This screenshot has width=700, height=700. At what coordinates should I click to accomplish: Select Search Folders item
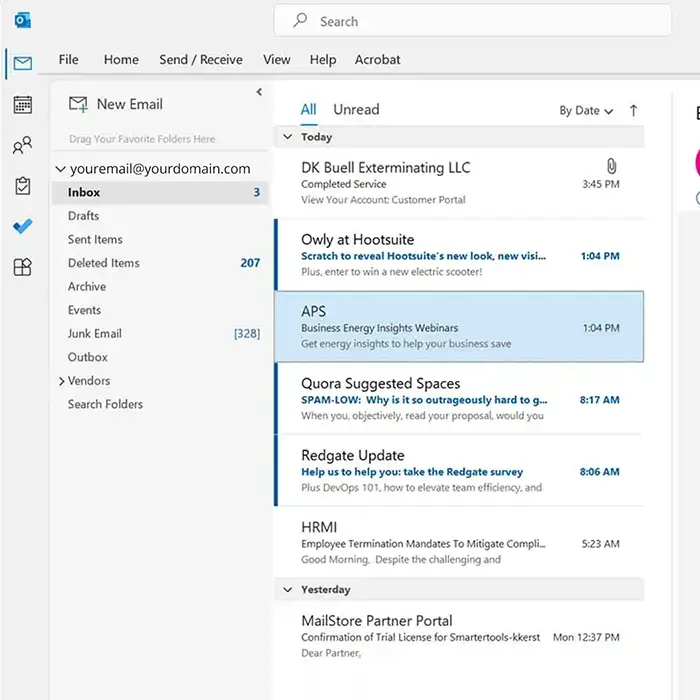[160, 404]
